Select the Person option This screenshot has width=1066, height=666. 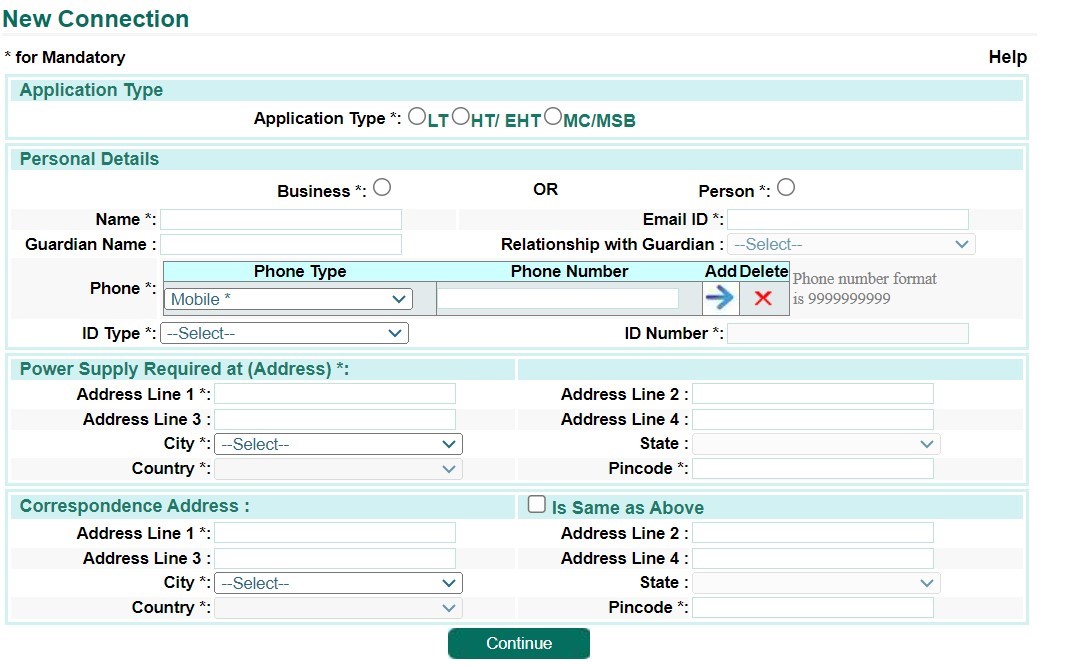click(786, 186)
